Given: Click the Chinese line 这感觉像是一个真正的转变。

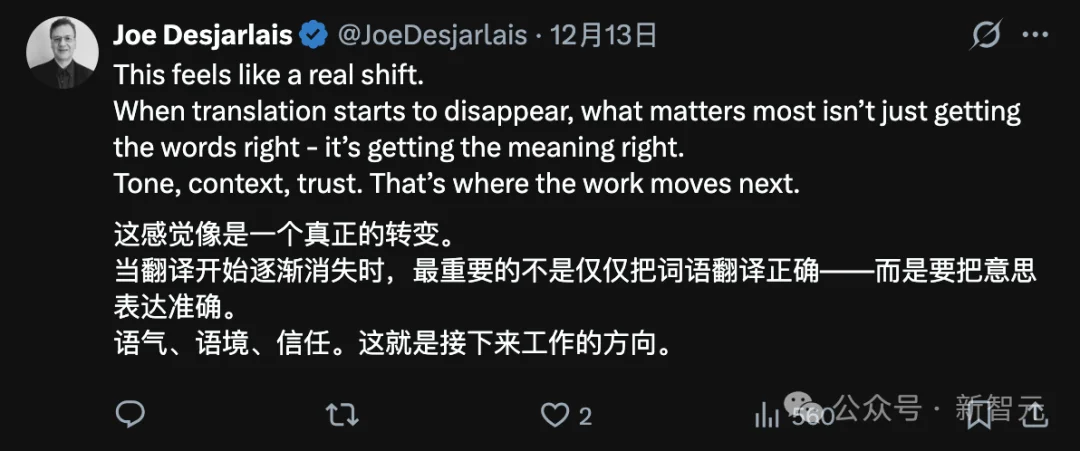Looking at the screenshot, I should [x=284, y=239].
